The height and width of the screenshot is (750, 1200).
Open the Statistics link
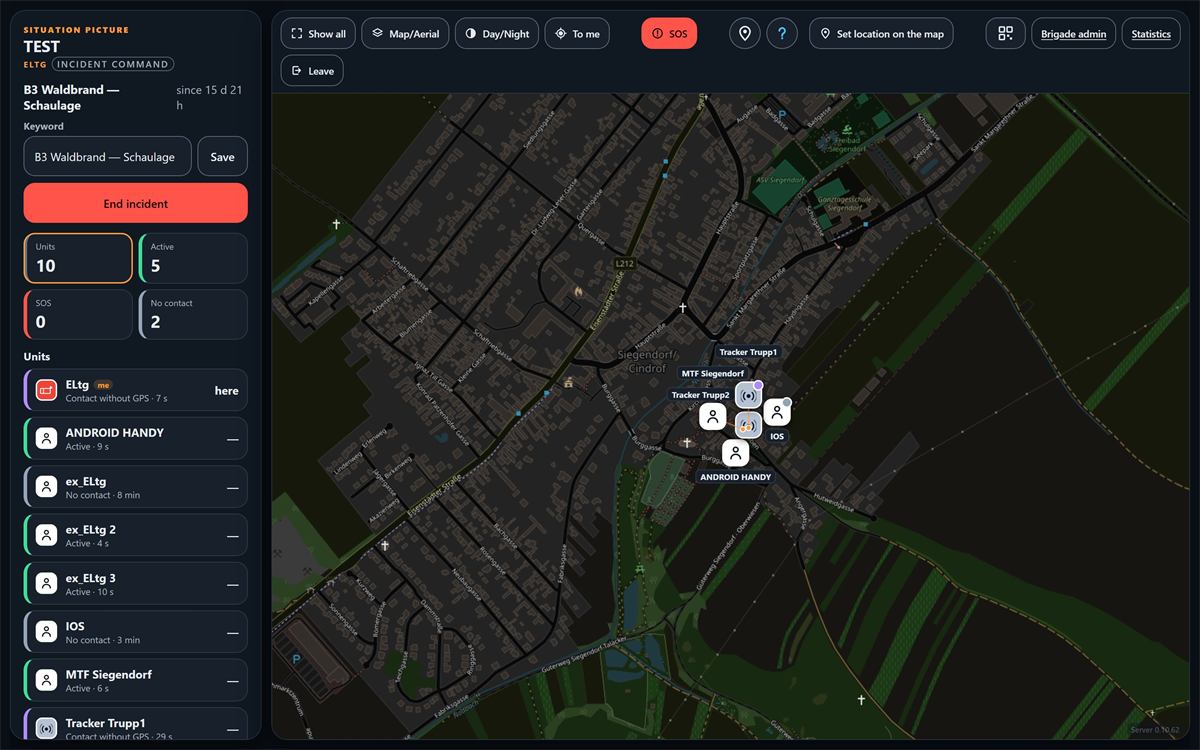coord(1151,34)
